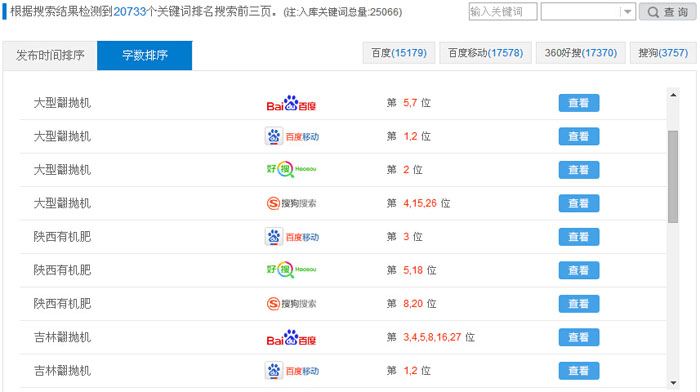Viewport: 700px width, 392px height.
Task: Click the scrollbar down arrow
Action: tap(673, 383)
